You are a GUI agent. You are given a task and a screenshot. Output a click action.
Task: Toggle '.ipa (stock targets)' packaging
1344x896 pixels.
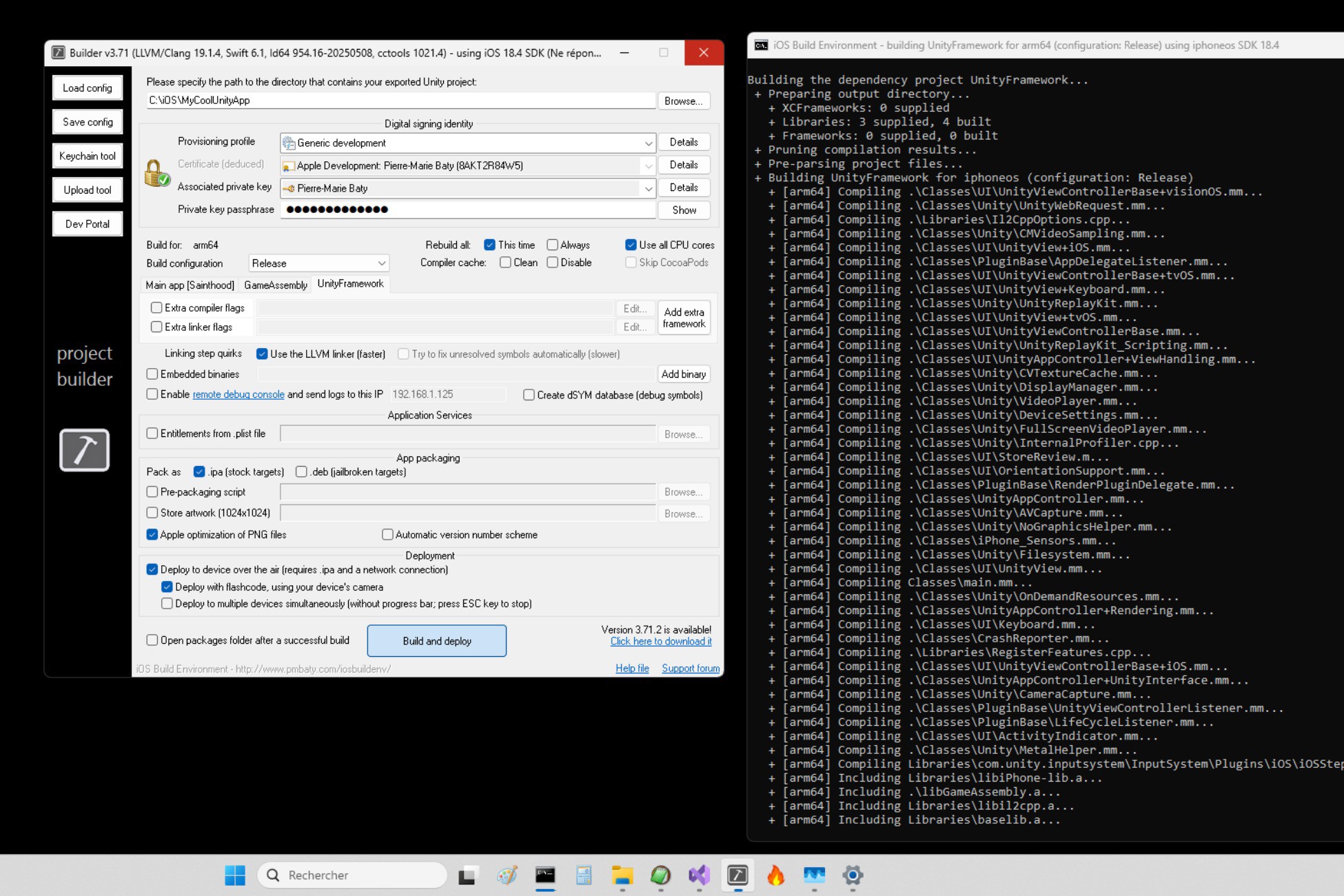point(199,472)
